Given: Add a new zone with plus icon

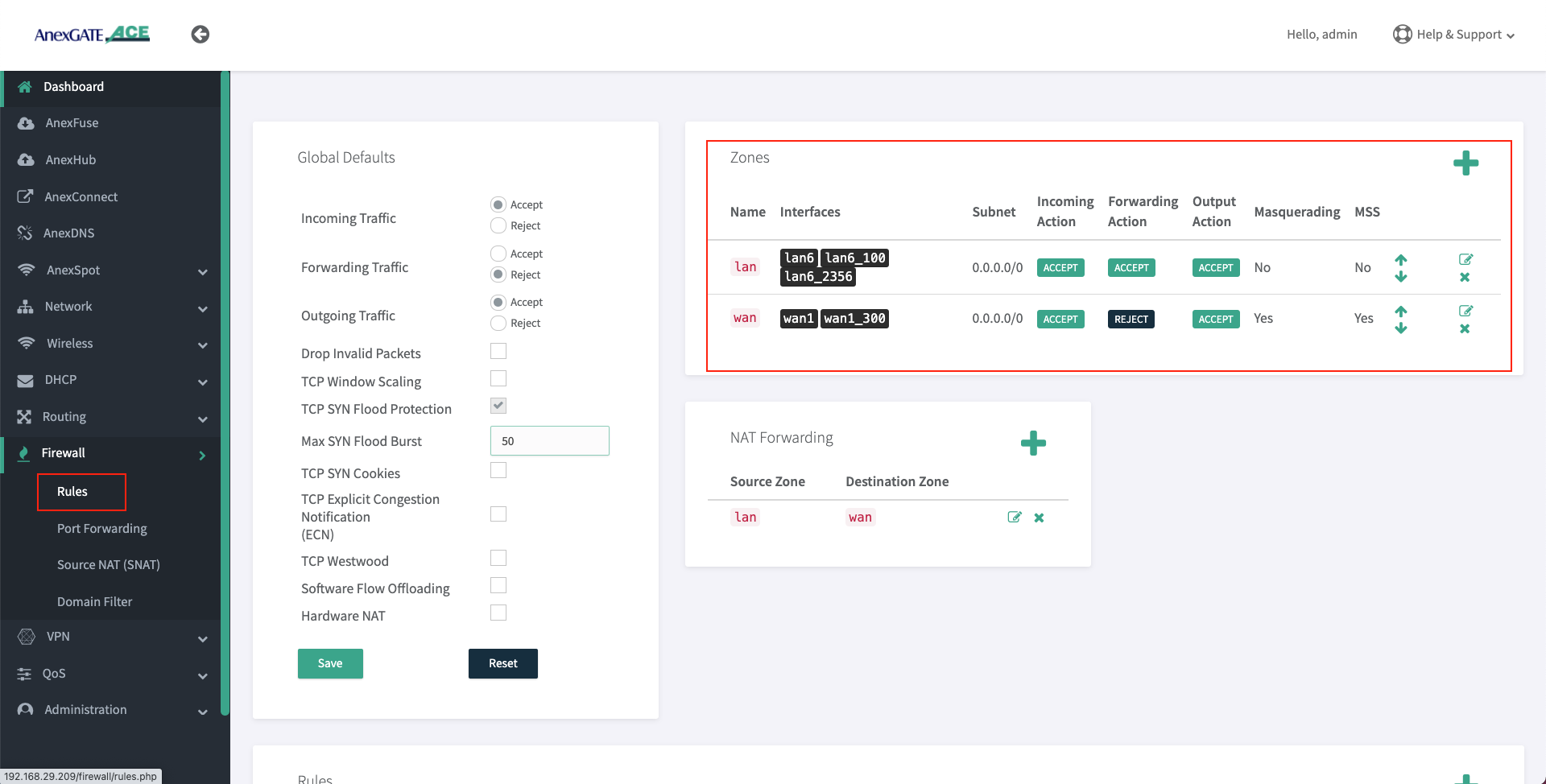Looking at the screenshot, I should point(1465,163).
